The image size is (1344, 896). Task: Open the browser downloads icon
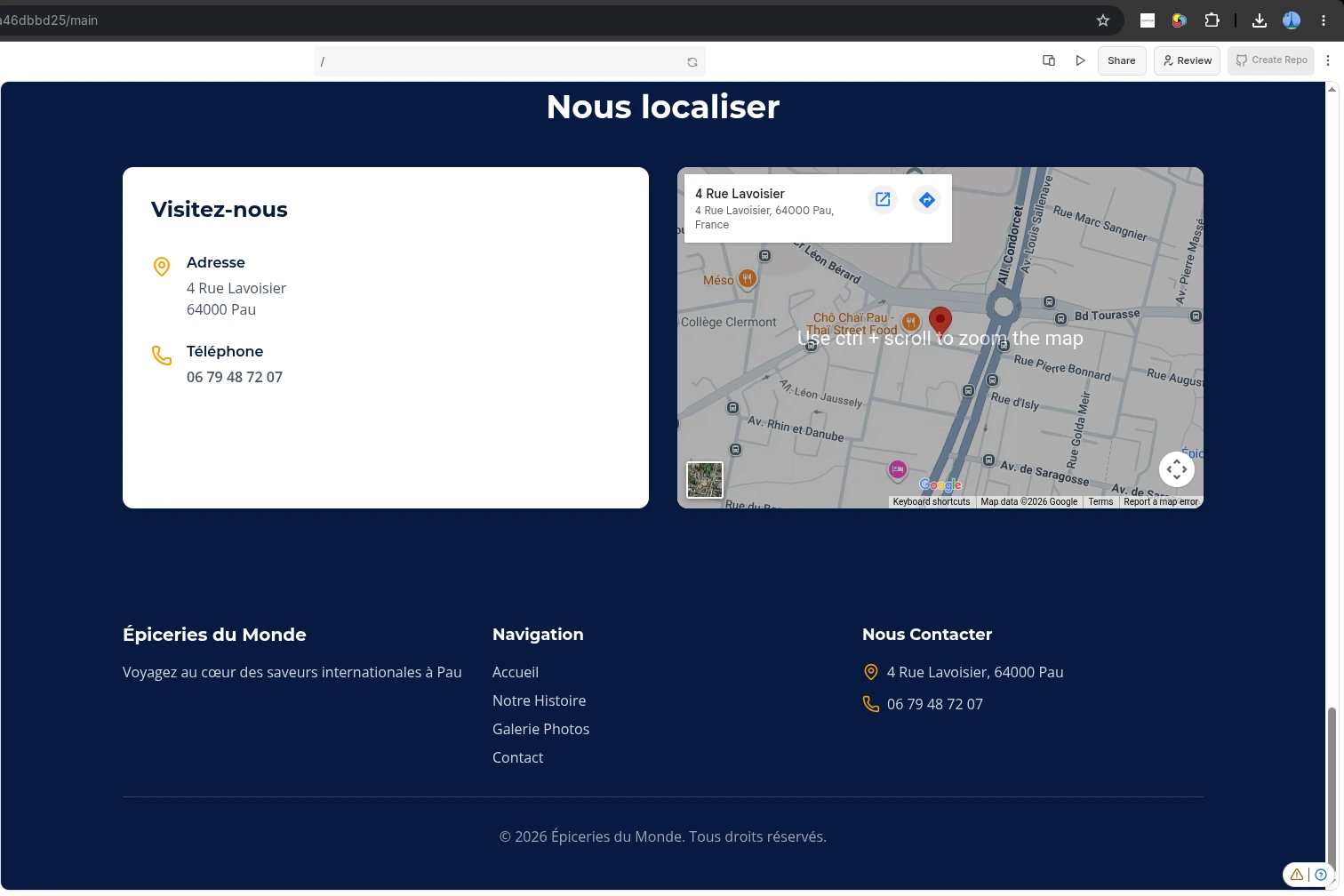coord(1260,20)
